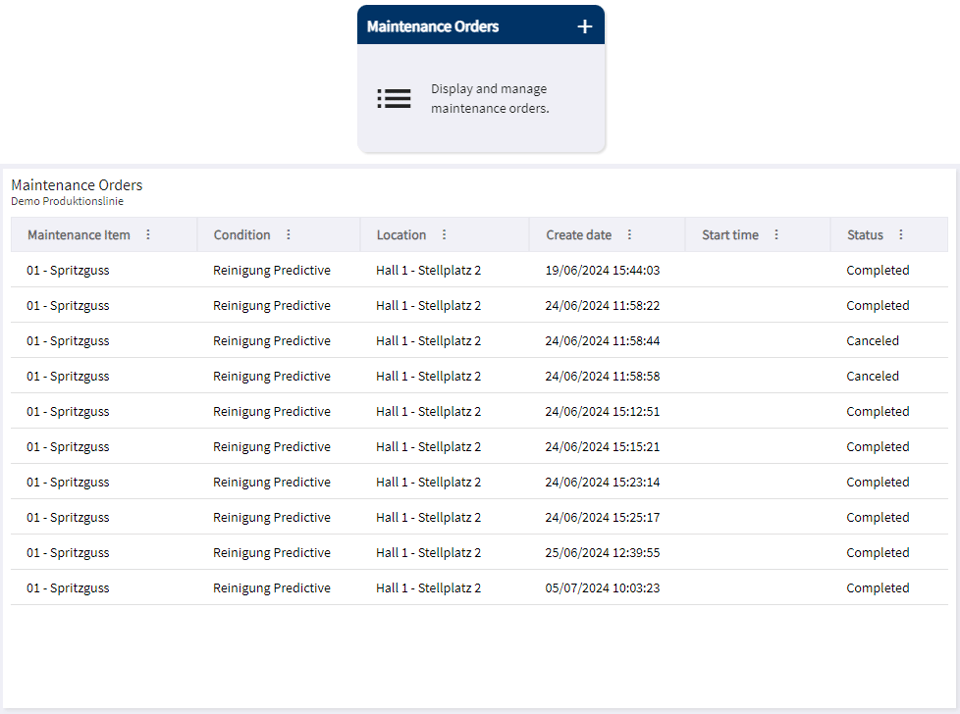Click the Reinigung Predictive condition in the first row
This screenshot has height=714, width=960.
click(x=271, y=269)
